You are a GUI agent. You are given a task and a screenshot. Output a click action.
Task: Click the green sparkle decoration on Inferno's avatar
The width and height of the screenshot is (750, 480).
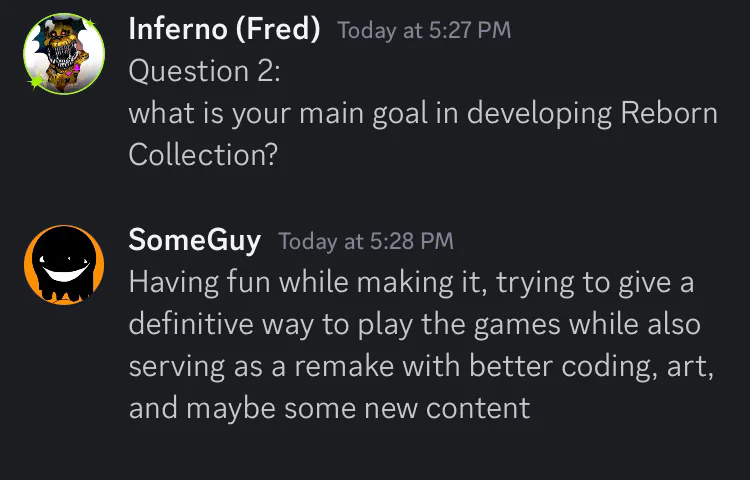[36, 82]
